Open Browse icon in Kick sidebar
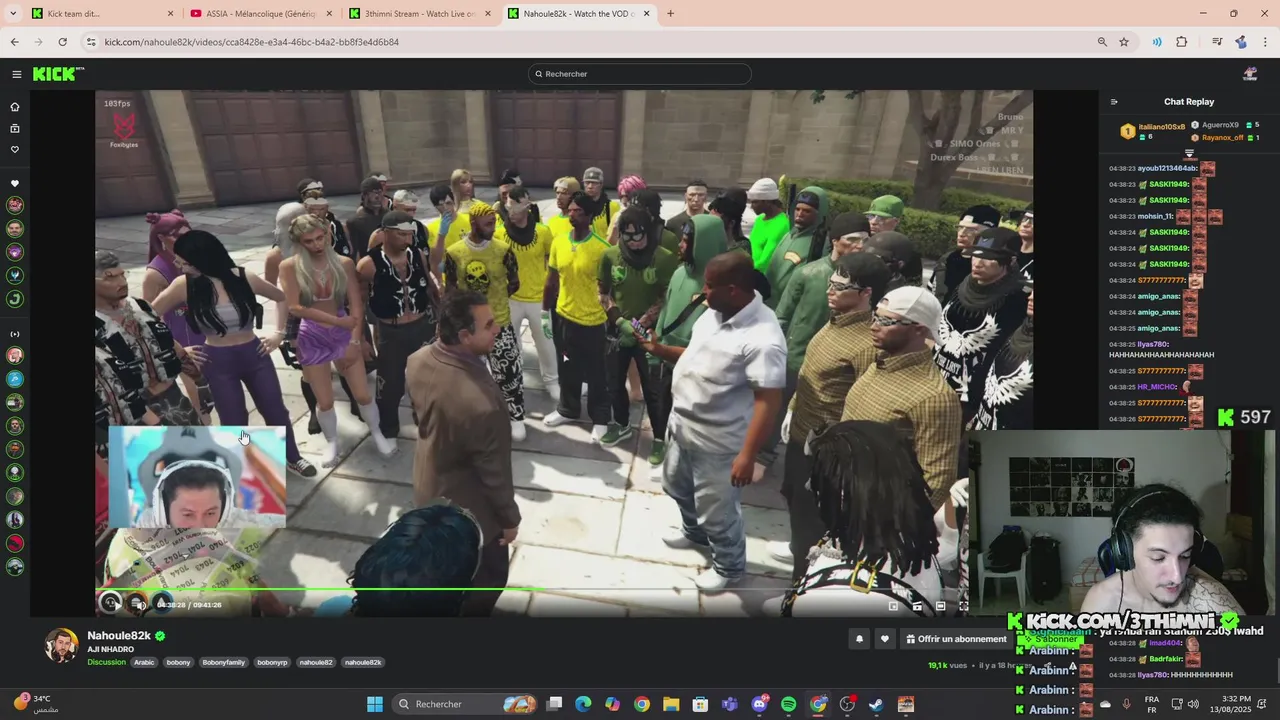Viewport: 1280px width, 720px height. pos(15,128)
